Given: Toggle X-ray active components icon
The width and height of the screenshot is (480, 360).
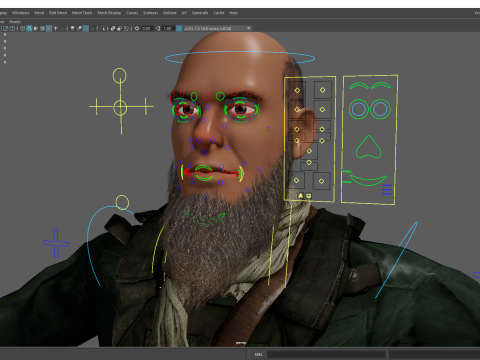Looking at the screenshot, I should click(x=120, y=28).
